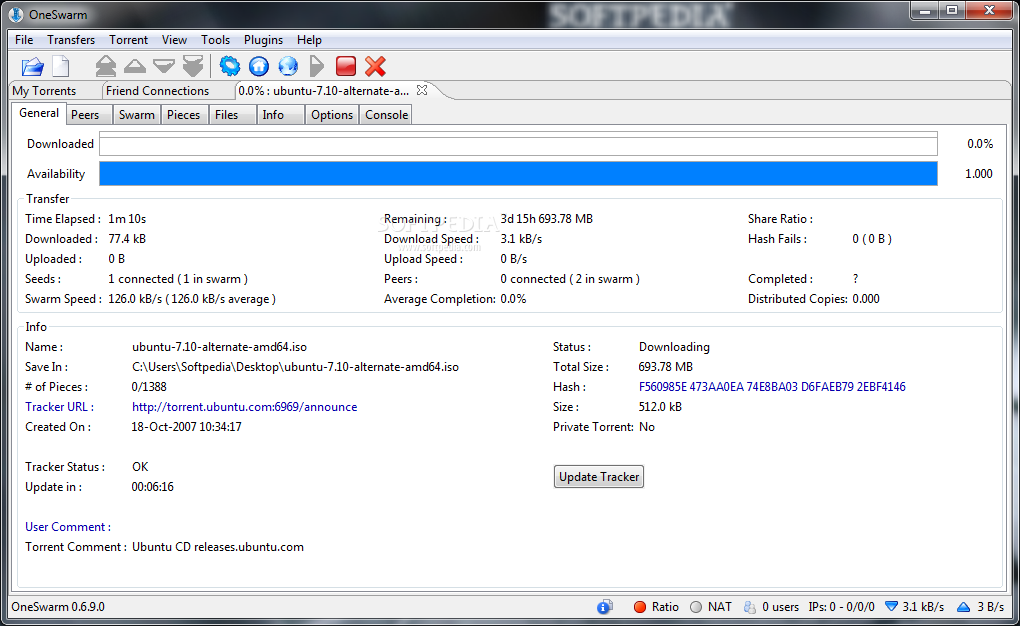Remove torrent with red X icon

pos(375,66)
